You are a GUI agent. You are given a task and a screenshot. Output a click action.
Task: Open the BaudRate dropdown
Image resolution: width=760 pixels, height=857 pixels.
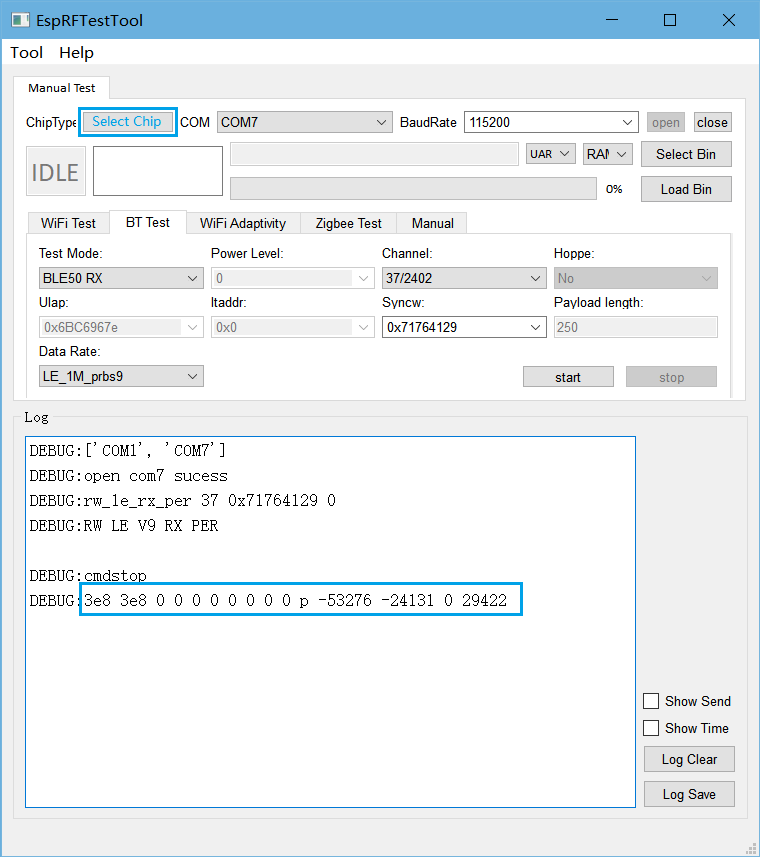click(x=551, y=122)
